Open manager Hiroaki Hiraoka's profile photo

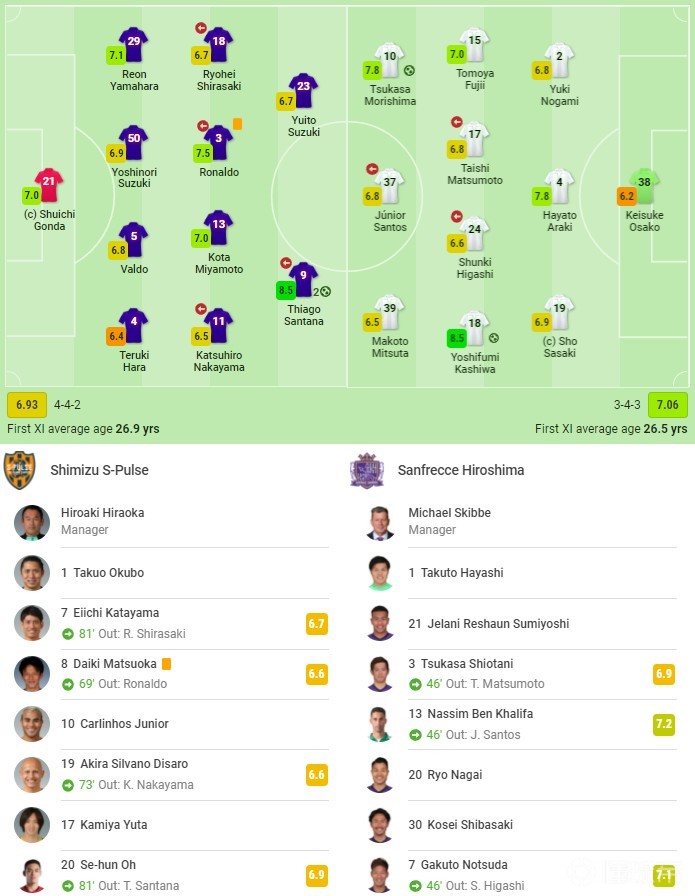[32, 522]
